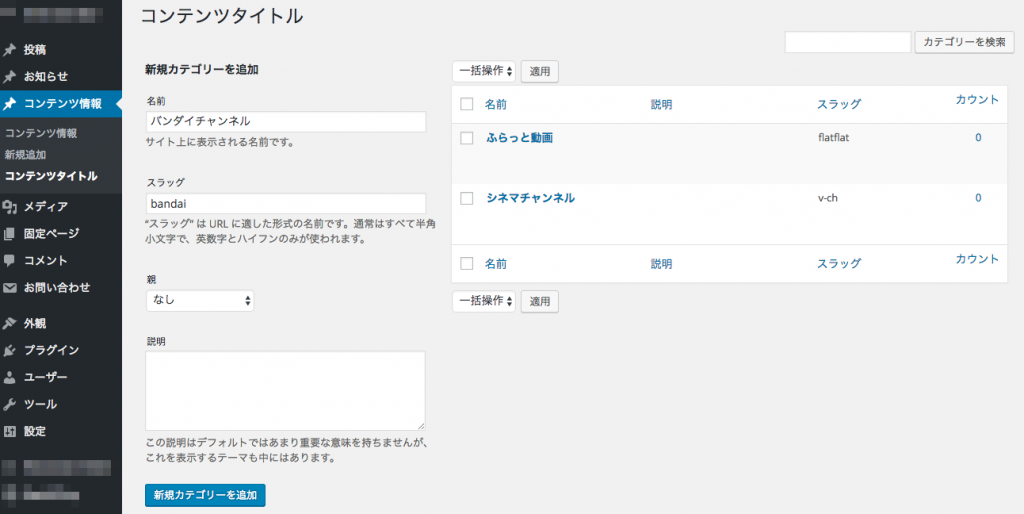The width and height of the screenshot is (1024, 514).
Task: Click the brush icon for 外観
Action: point(9,323)
